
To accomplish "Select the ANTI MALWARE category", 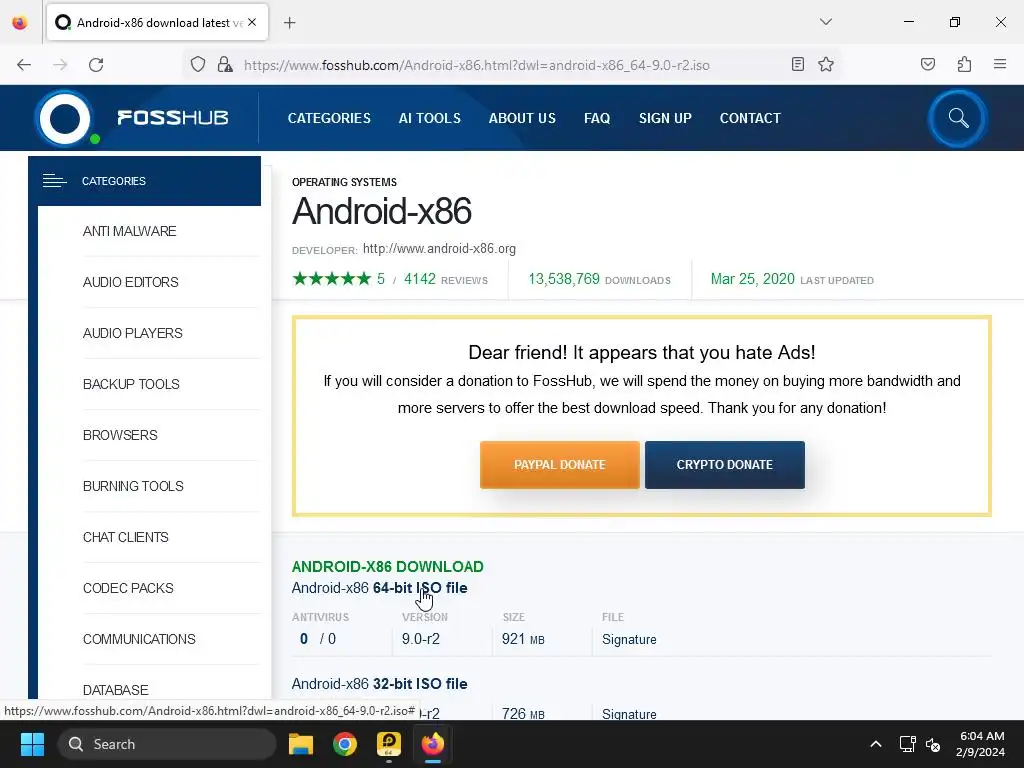I will point(129,231).
